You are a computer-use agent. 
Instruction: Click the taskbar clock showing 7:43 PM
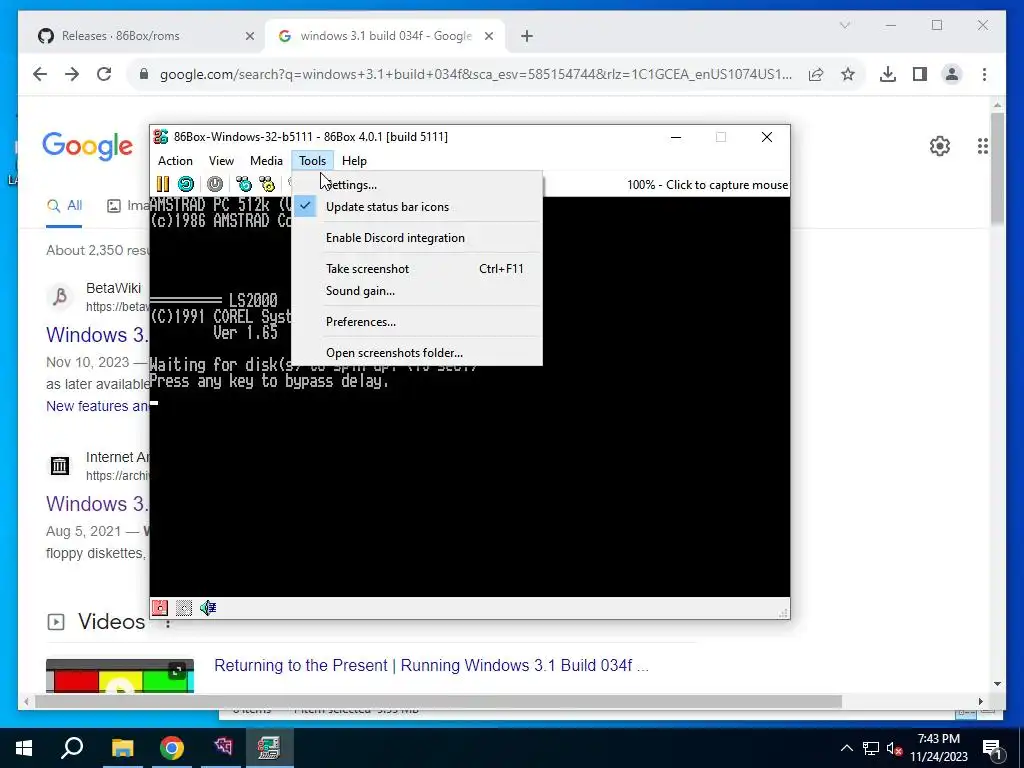(x=938, y=748)
